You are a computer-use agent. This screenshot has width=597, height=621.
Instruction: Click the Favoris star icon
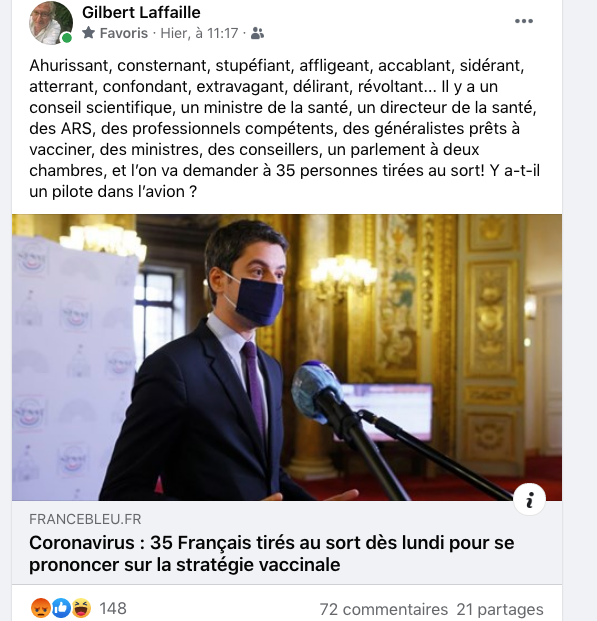pos(88,32)
